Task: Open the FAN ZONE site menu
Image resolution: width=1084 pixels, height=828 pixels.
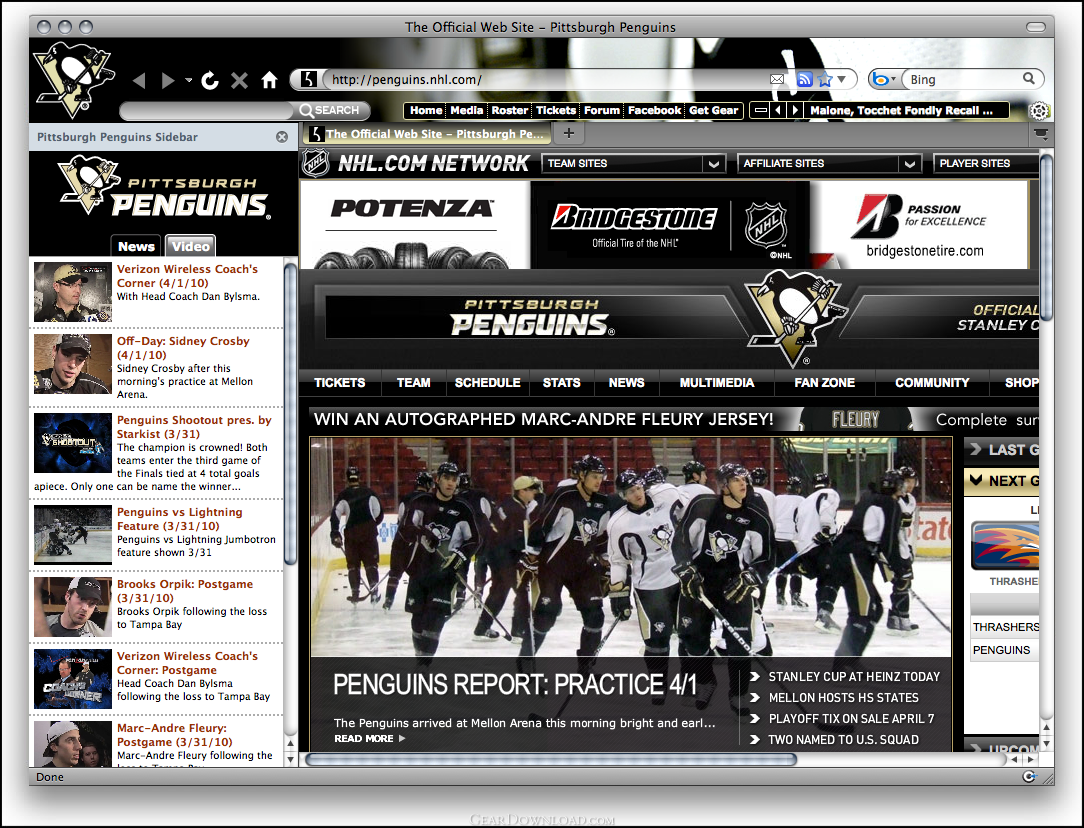Action: 825,383
